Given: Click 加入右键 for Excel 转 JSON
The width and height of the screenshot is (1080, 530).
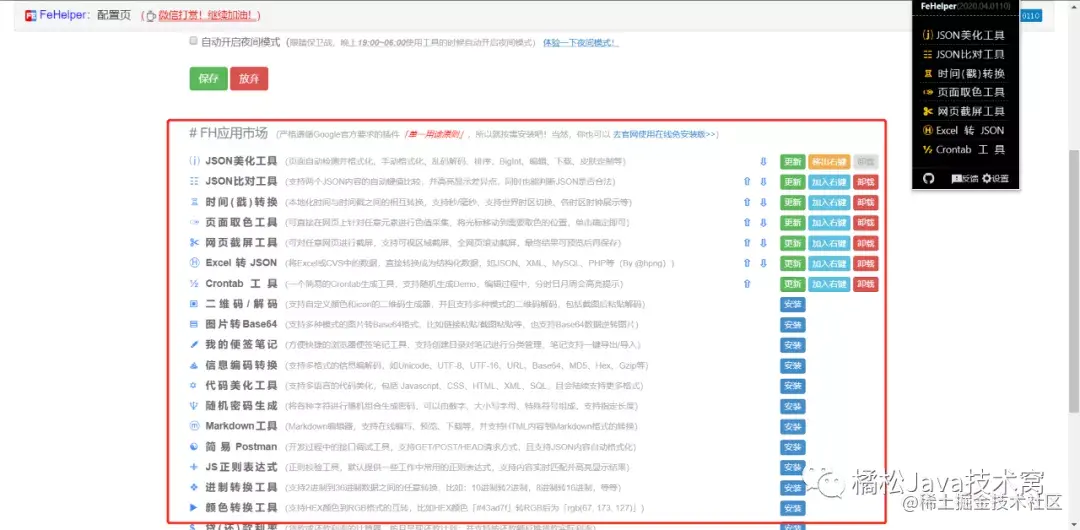Looking at the screenshot, I should point(829,263).
